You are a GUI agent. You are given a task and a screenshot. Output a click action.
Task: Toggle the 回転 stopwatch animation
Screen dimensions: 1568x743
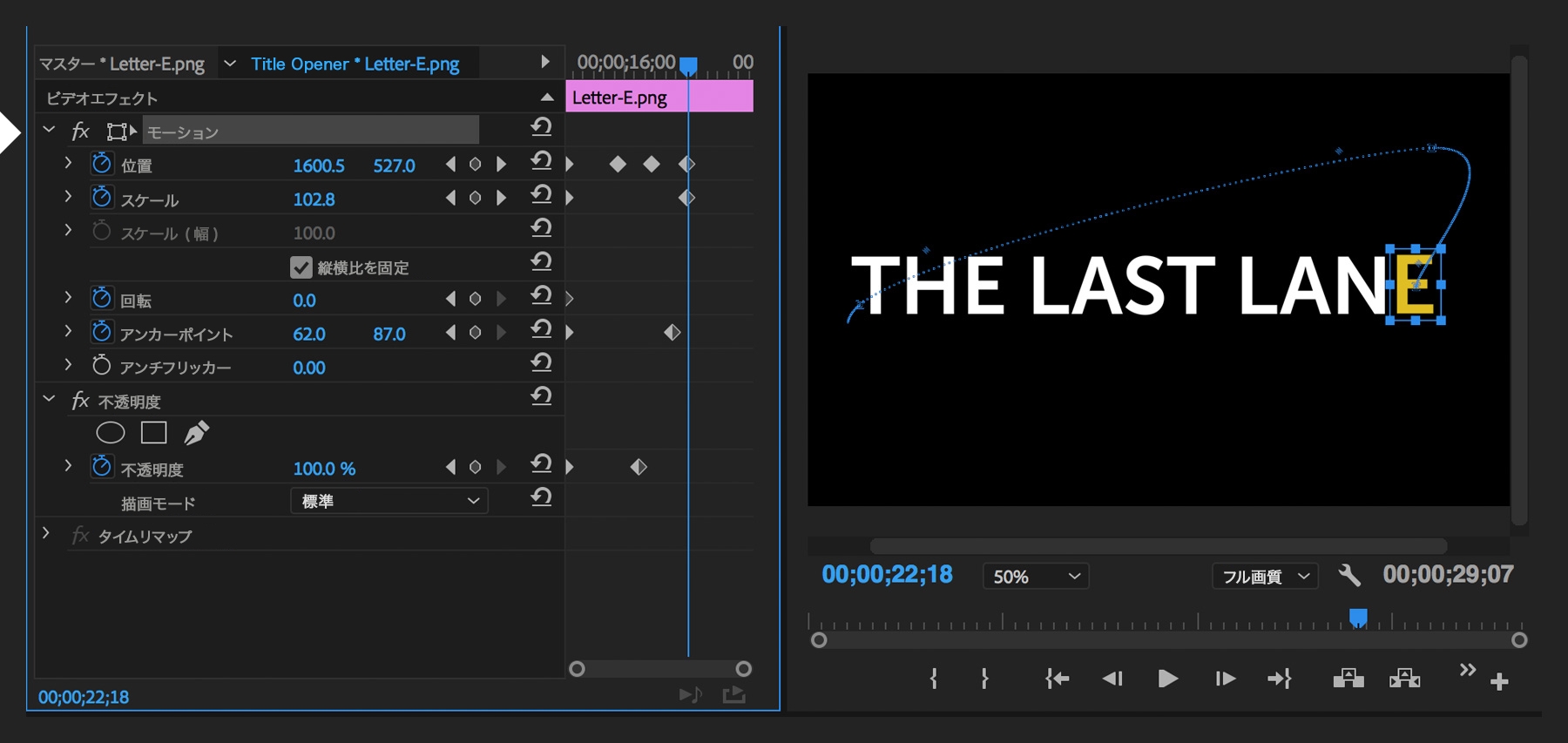[x=102, y=299]
